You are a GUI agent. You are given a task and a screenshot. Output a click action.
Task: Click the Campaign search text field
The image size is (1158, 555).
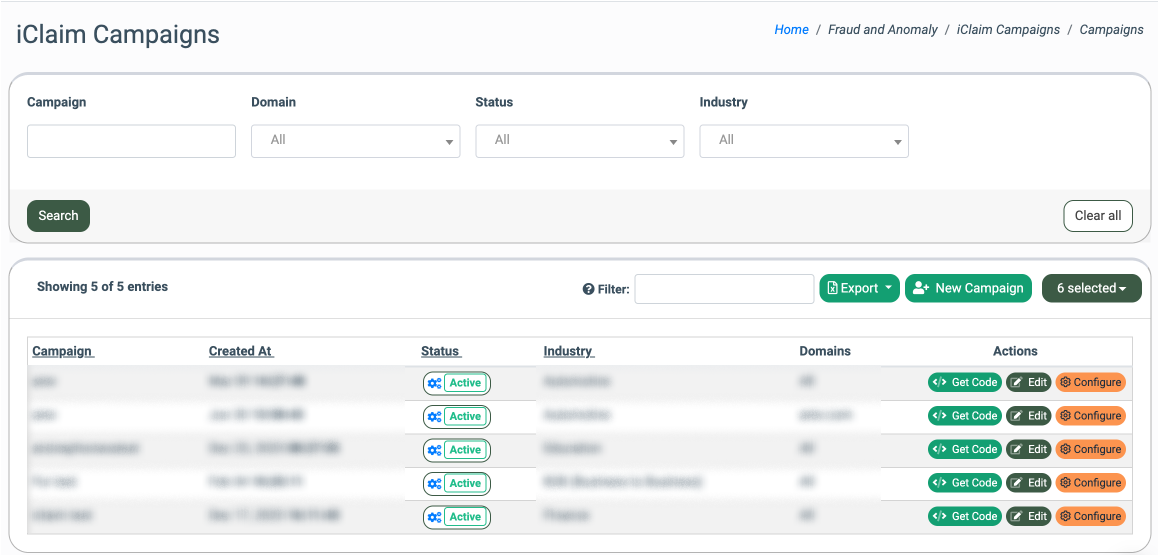click(131, 141)
